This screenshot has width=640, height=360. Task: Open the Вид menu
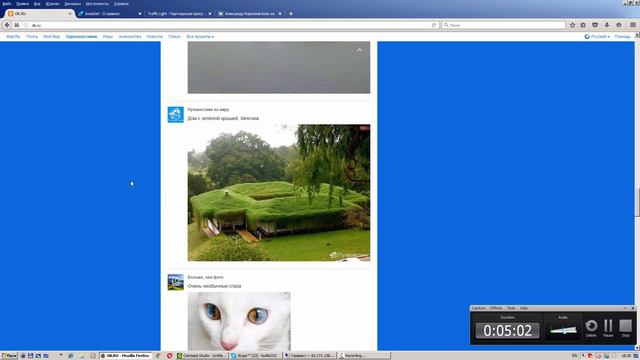click(x=37, y=4)
